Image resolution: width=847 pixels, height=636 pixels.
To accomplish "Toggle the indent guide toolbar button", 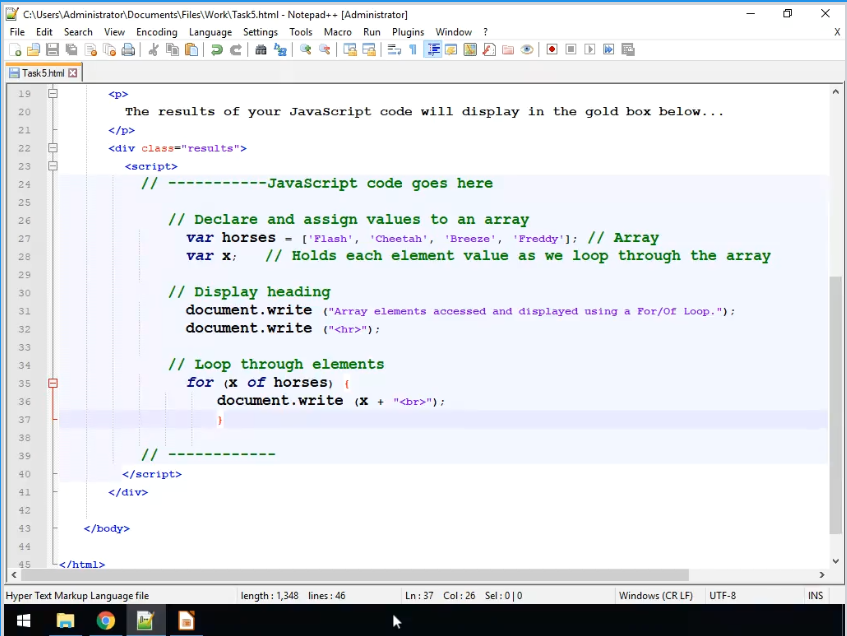I will click(x=432, y=50).
